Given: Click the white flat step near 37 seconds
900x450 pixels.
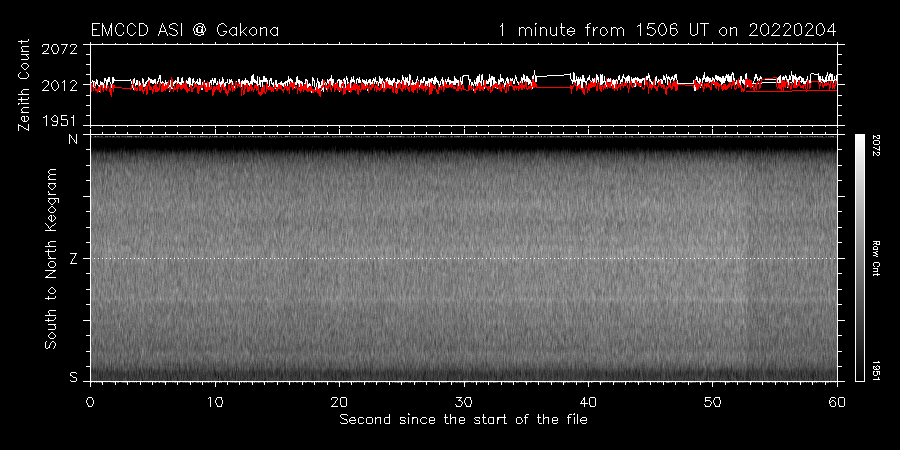Looking at the screenshot, I should coord(553,75).
